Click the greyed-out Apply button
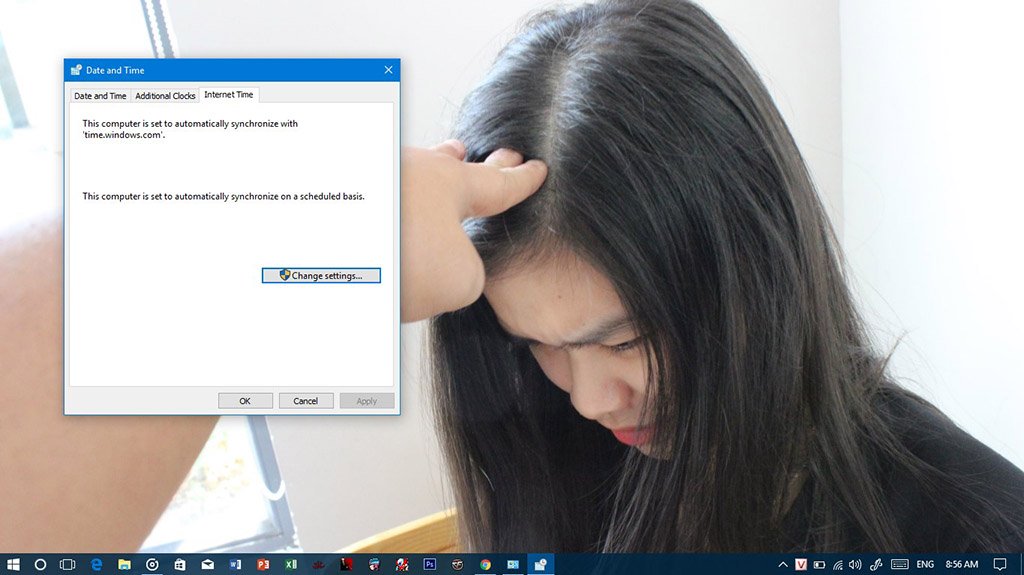1024x575 pixels. (x=366, y=401)
